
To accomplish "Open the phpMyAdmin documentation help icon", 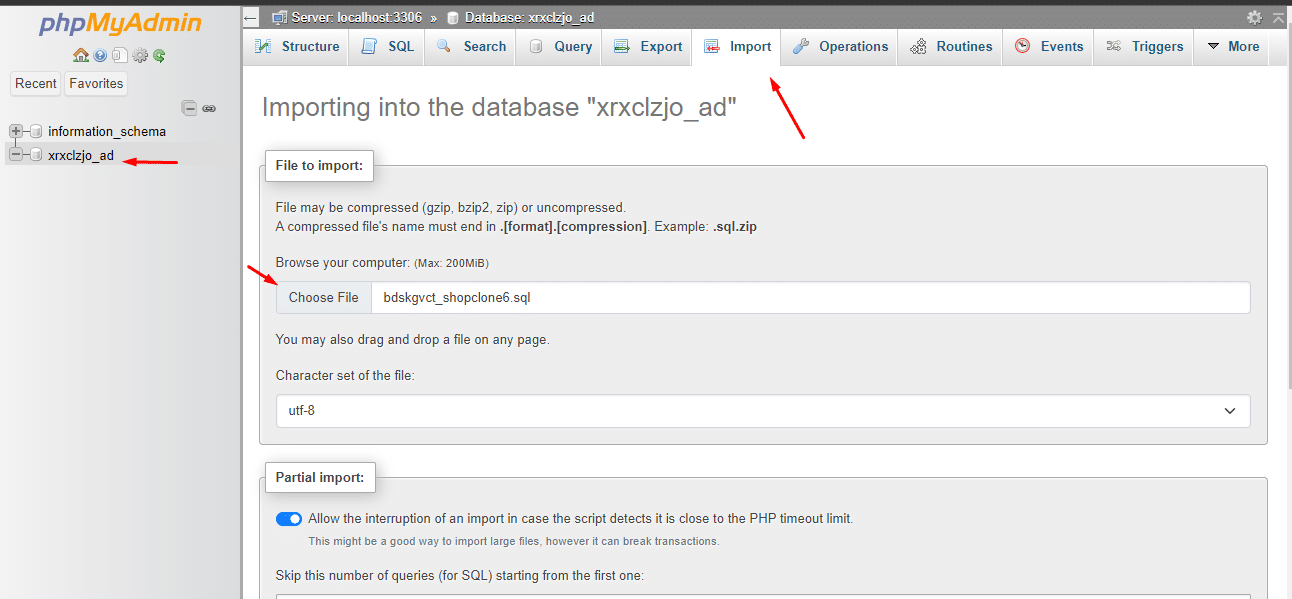I will pos(100,56).
